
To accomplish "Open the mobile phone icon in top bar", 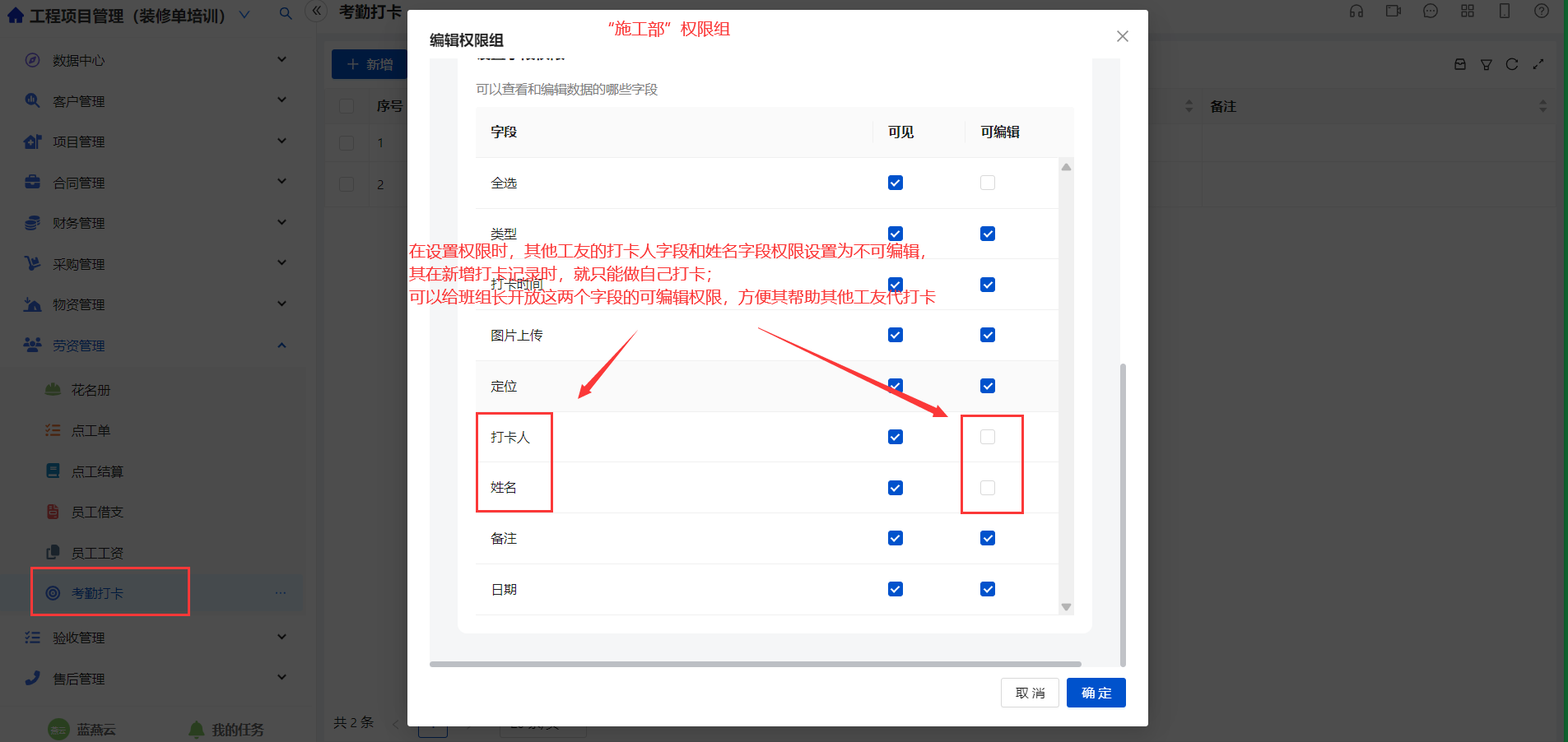I will [x=1505, y=11].
